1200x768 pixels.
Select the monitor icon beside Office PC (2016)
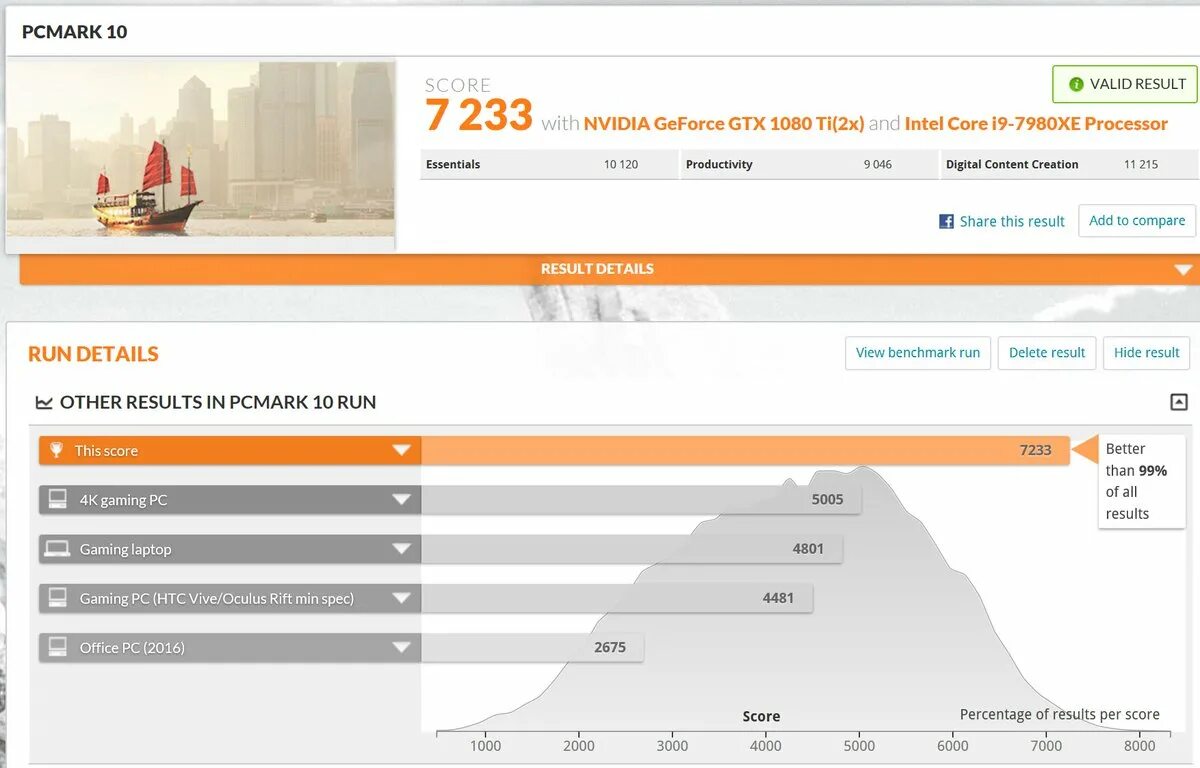57,647
